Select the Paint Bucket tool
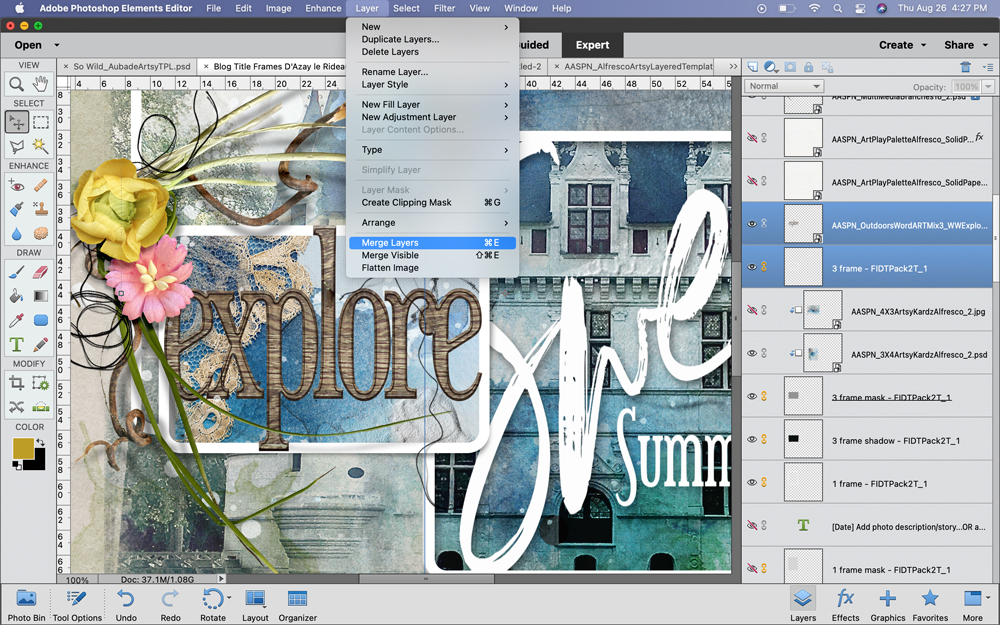Viewport: 1000px width, 625px height. (17, 296)
